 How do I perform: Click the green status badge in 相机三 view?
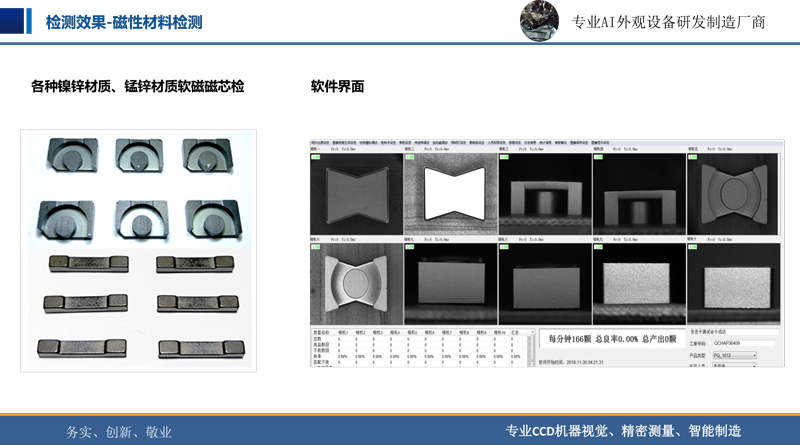[504, 157]
